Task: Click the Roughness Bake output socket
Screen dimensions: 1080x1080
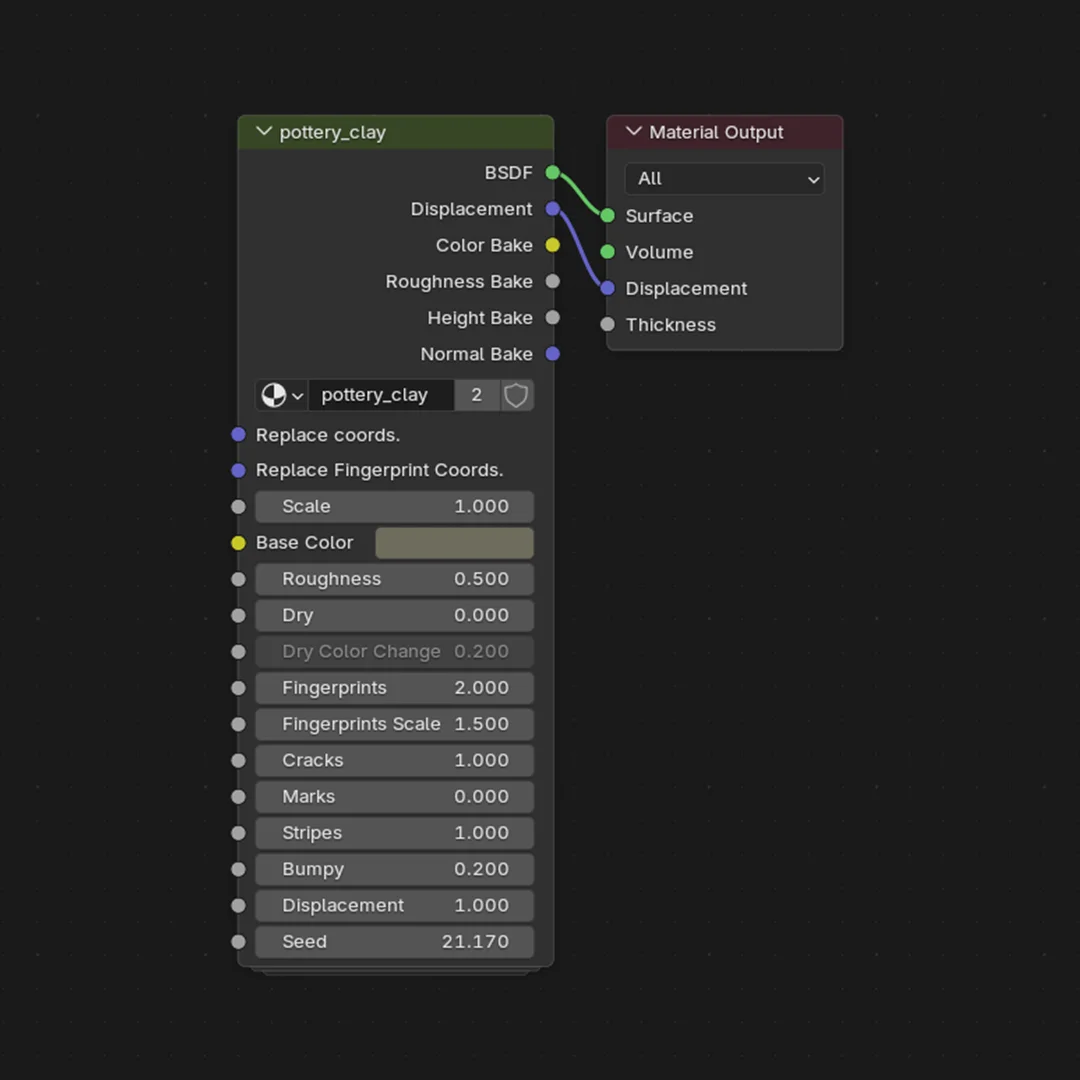Action: (552, 281)
